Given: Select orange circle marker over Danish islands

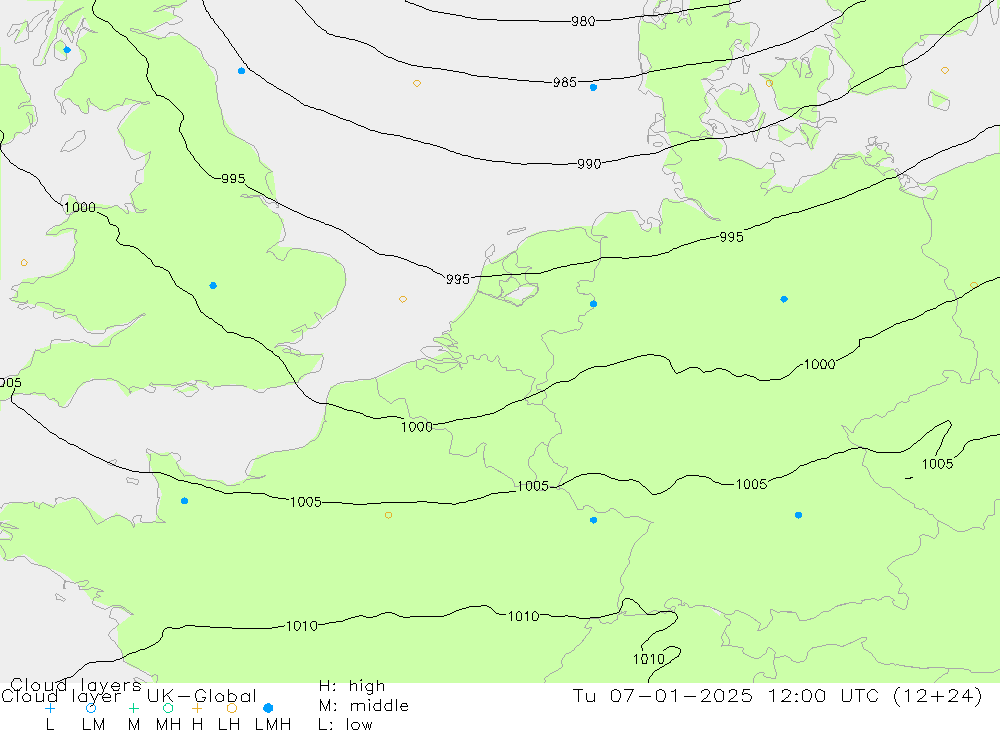Looking at the screenshot, I should 769,84.
